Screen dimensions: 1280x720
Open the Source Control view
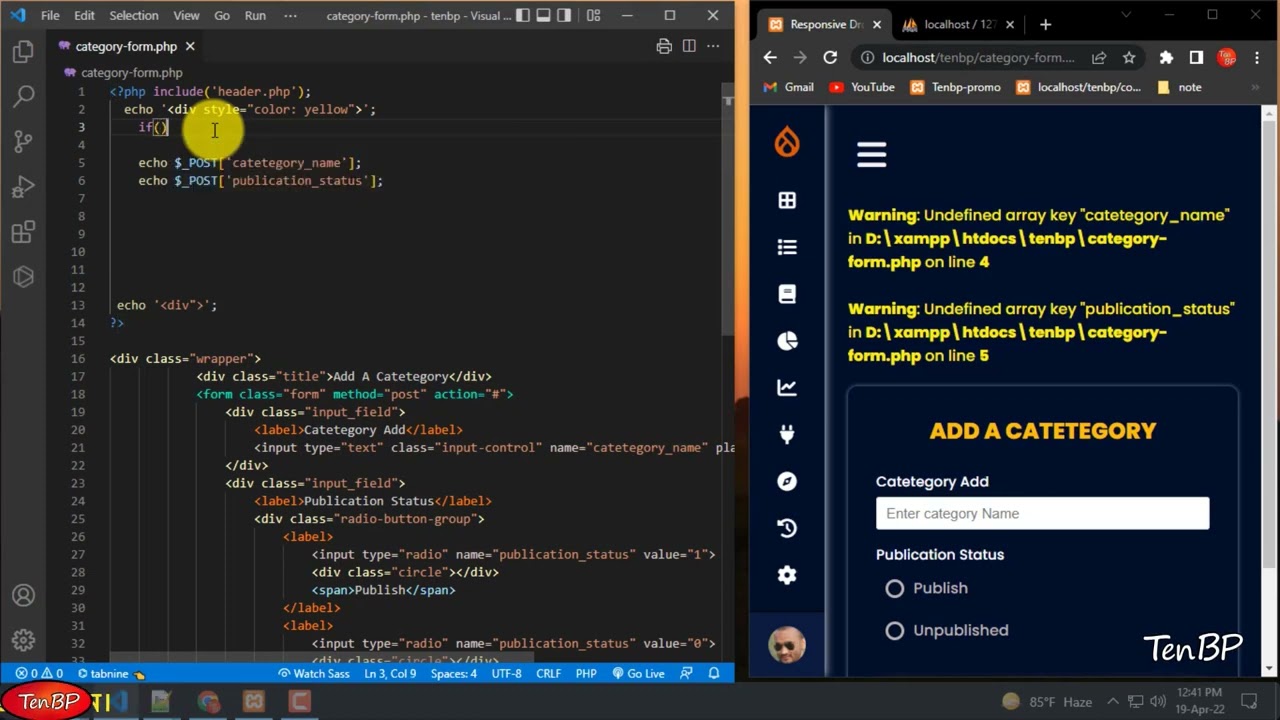tap(23, 141)
